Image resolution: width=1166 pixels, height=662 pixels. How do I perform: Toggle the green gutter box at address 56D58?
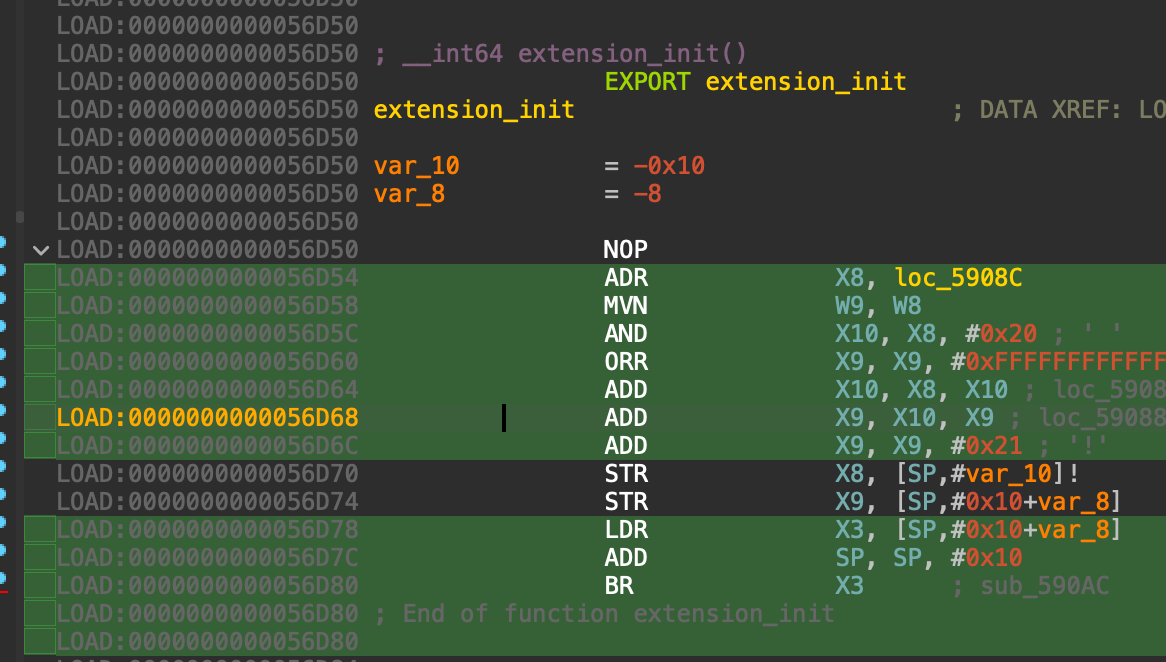[x=40, y=306]
